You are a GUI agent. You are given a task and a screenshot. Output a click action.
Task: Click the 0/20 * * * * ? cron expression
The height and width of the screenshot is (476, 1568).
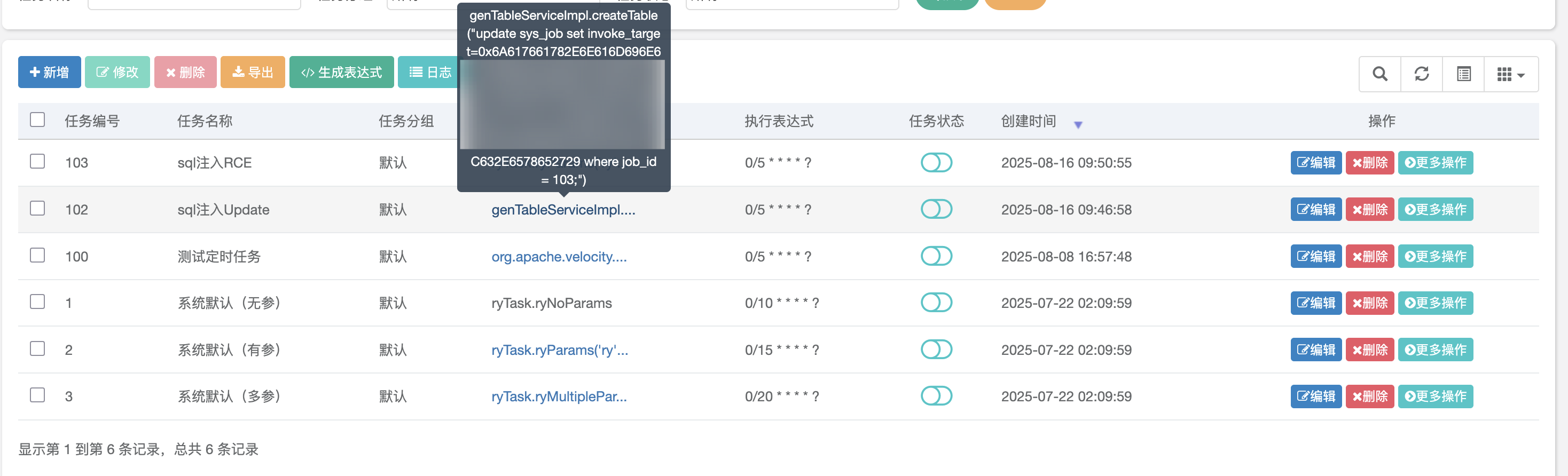point(781,397)
